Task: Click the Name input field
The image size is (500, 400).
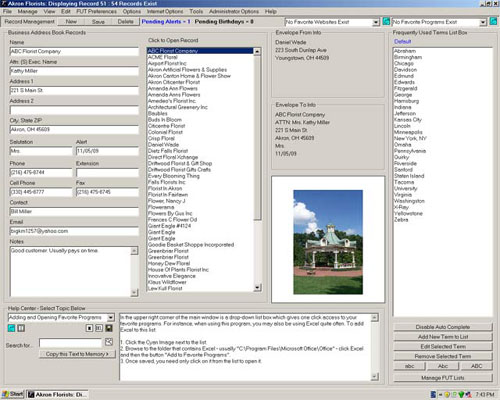Action: tap(74, 51)
